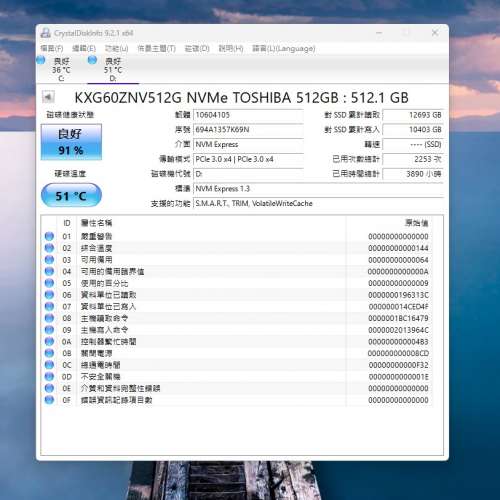Click the blue status orb for attribute 05
Screen dimensions: 500x500
coord(49,283)
